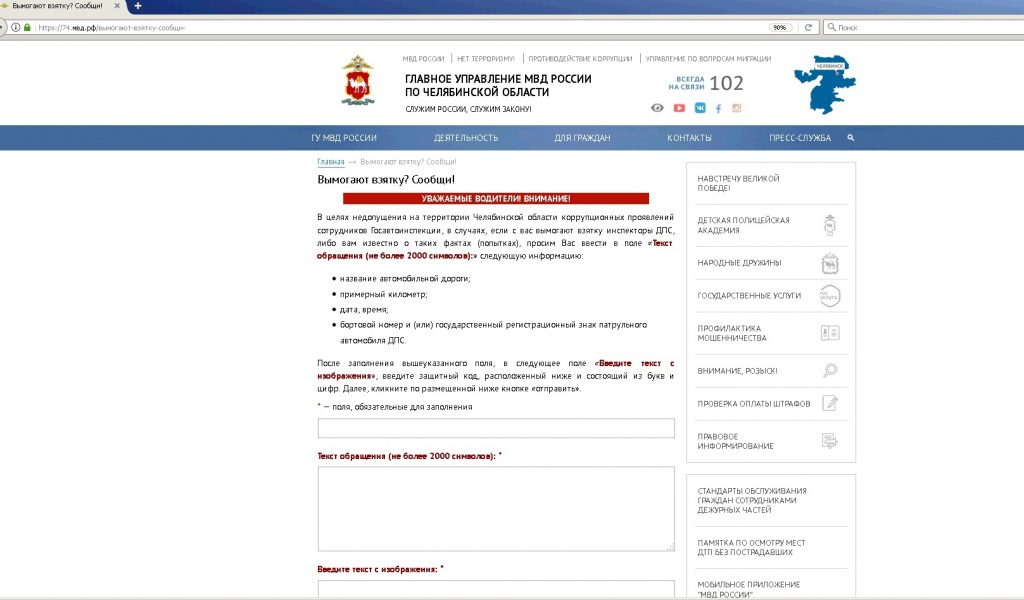Open the ПРЕСС-СЛУЖБА menu item
This screenshot has width=1024, height=600.
tap(799, 138)
